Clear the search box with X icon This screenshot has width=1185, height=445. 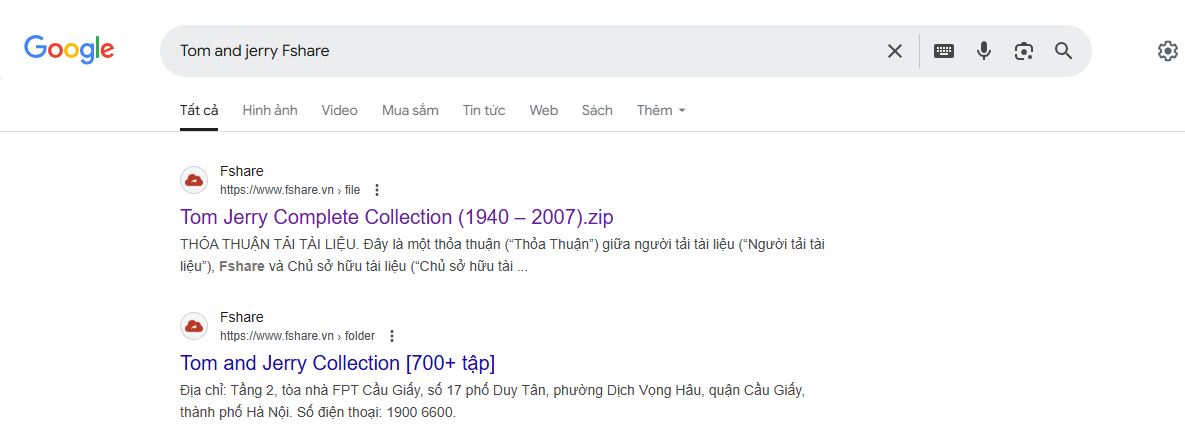tap(894, 51)
